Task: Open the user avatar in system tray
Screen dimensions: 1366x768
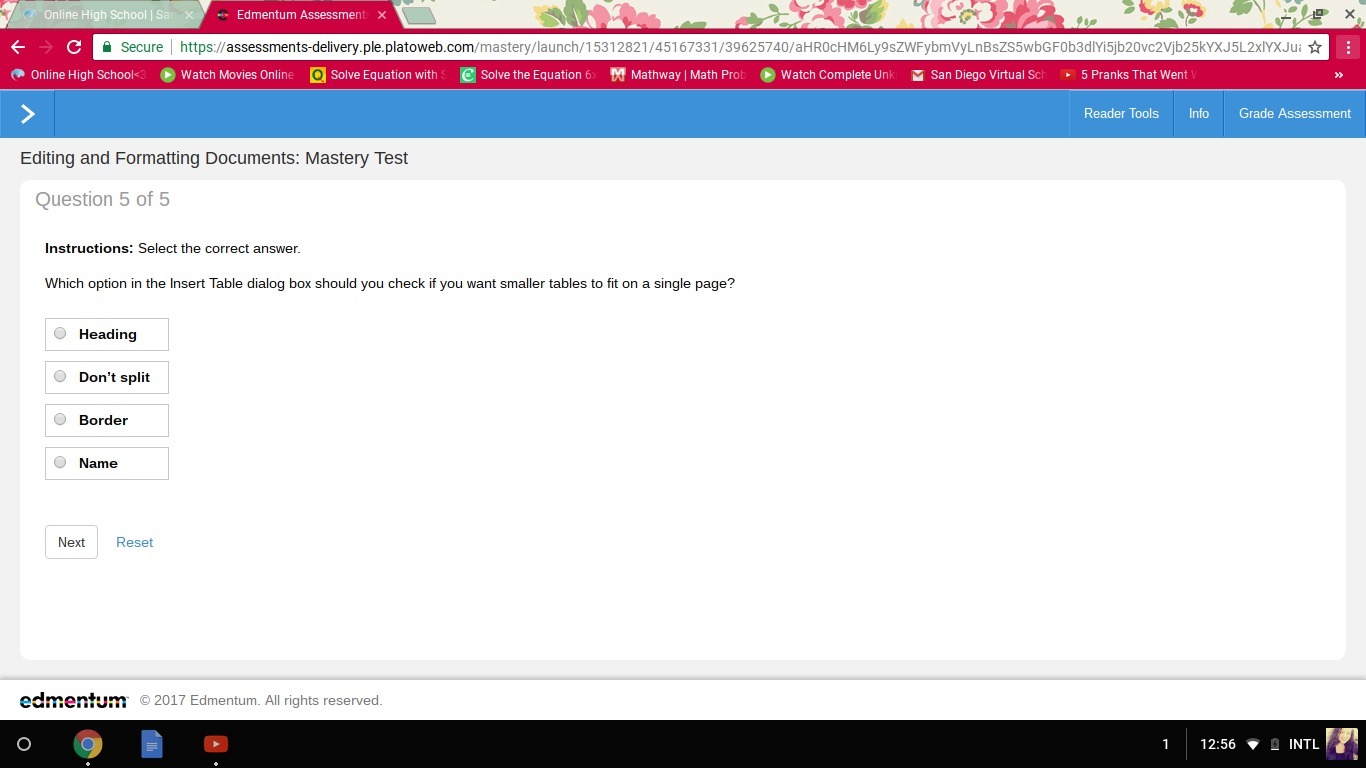Action: (1342, 744)
